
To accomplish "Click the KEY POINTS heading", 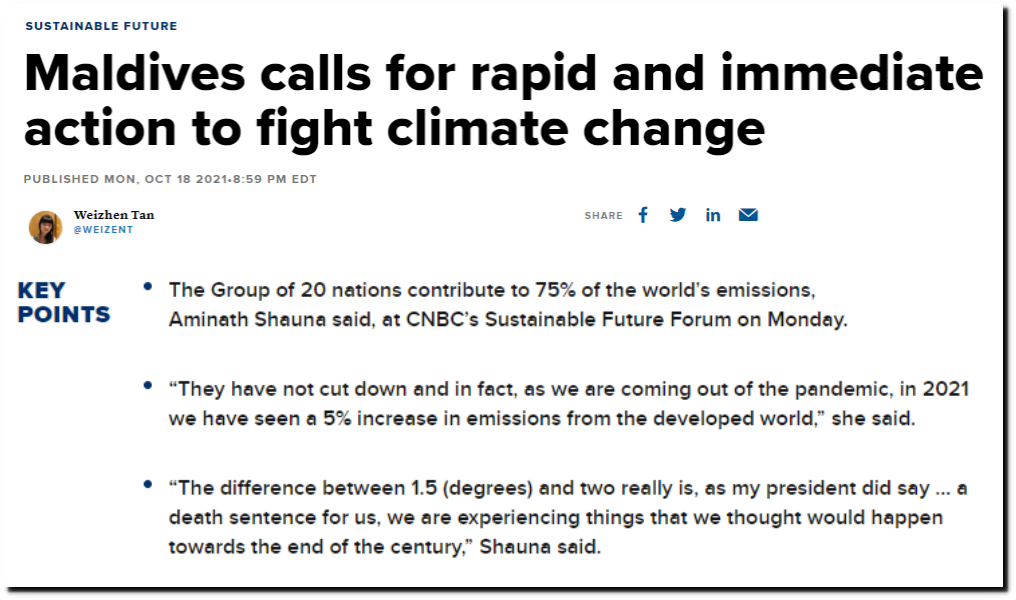I will pyautogui.click(x=64, y=302).
